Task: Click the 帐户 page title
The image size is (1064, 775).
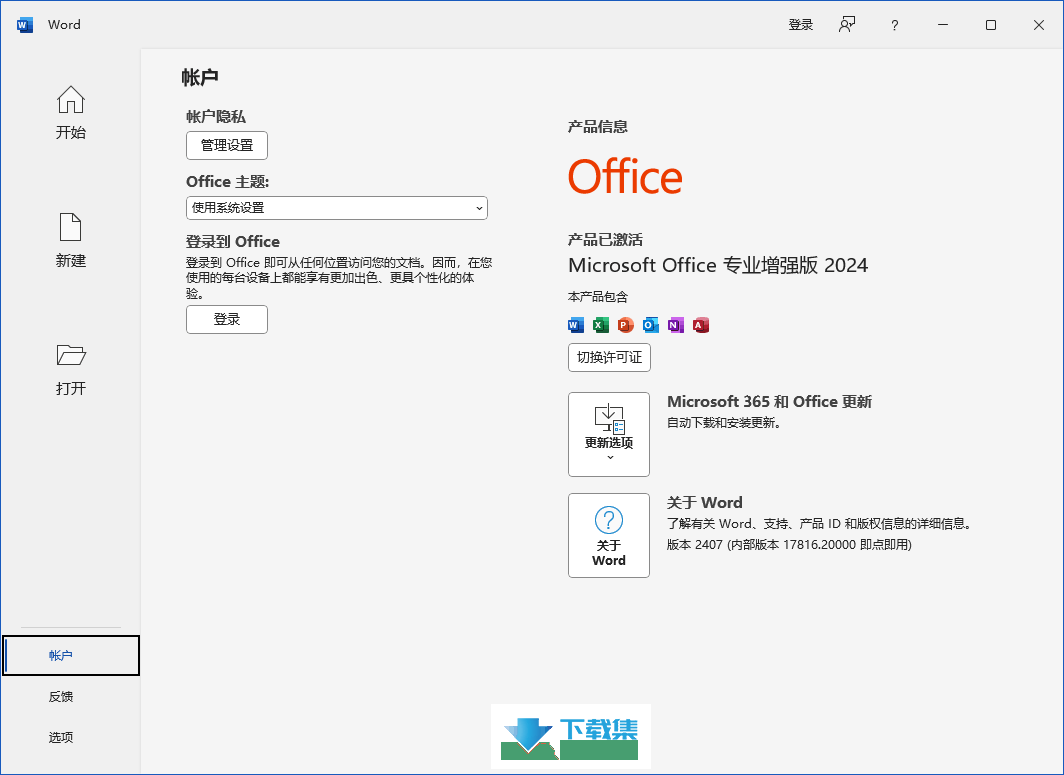Action: [200, 77]
